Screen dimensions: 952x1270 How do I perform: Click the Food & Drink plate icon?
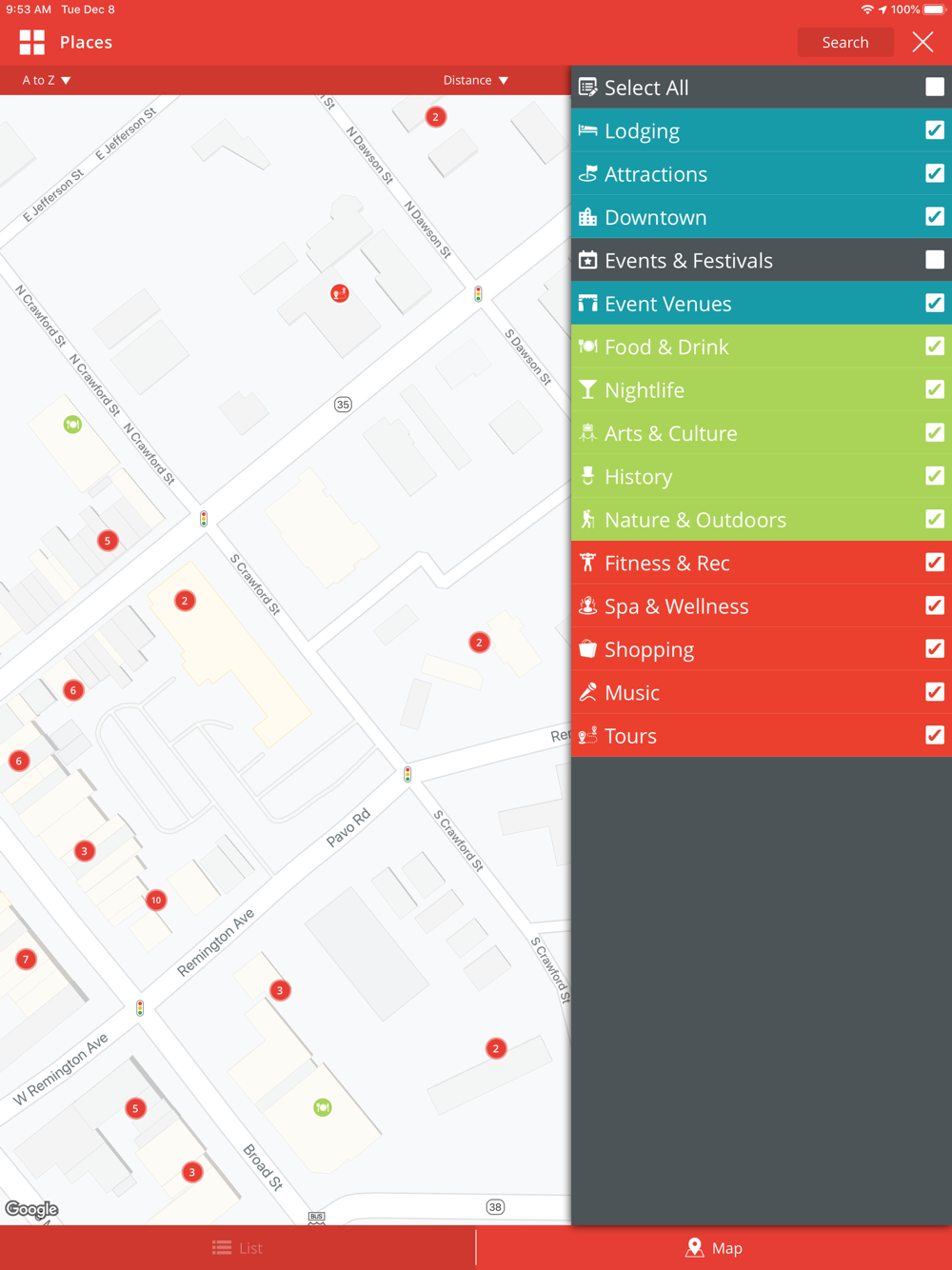point(588,347)
